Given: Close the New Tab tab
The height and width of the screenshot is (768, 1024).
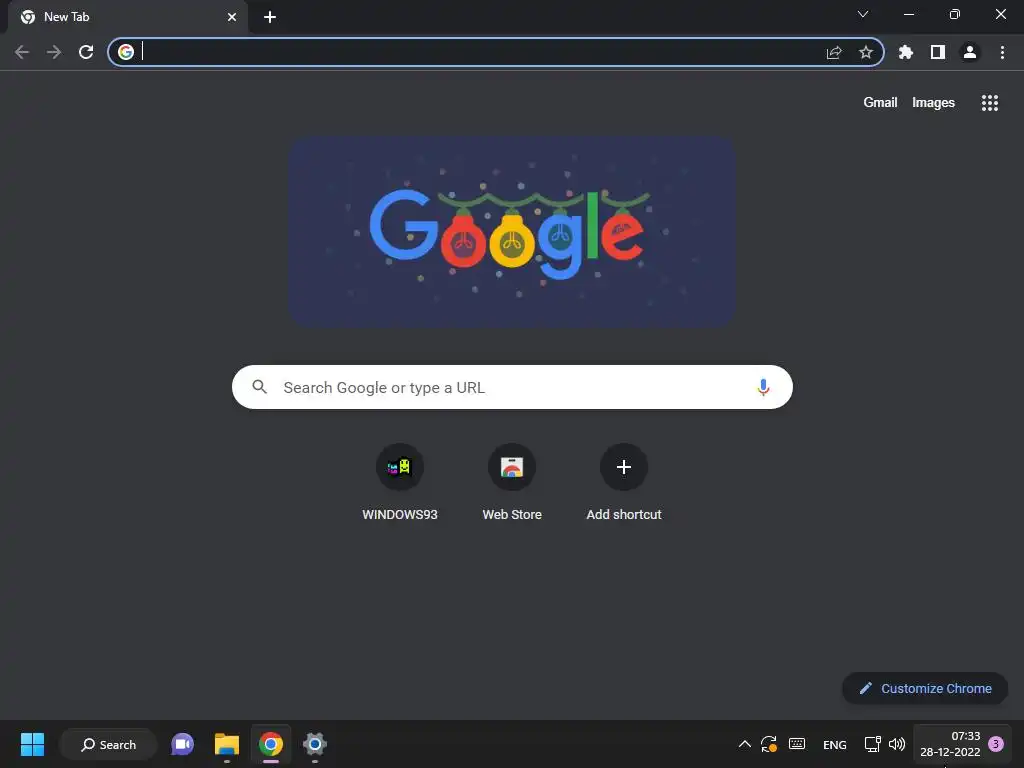Looking at the screenshot, I should (x=232, y=17).
